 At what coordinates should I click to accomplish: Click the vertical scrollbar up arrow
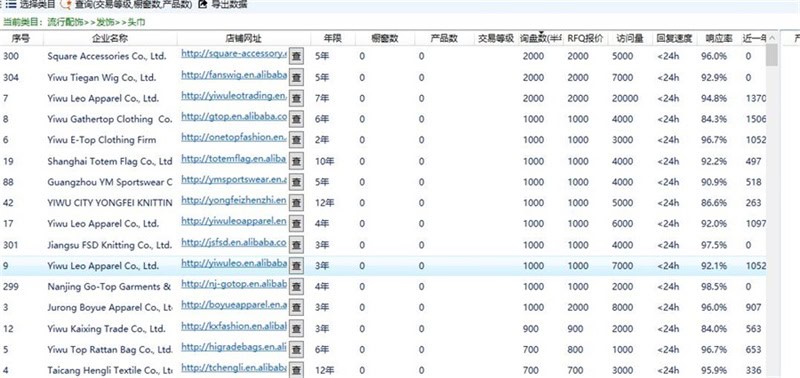point(772,37)
